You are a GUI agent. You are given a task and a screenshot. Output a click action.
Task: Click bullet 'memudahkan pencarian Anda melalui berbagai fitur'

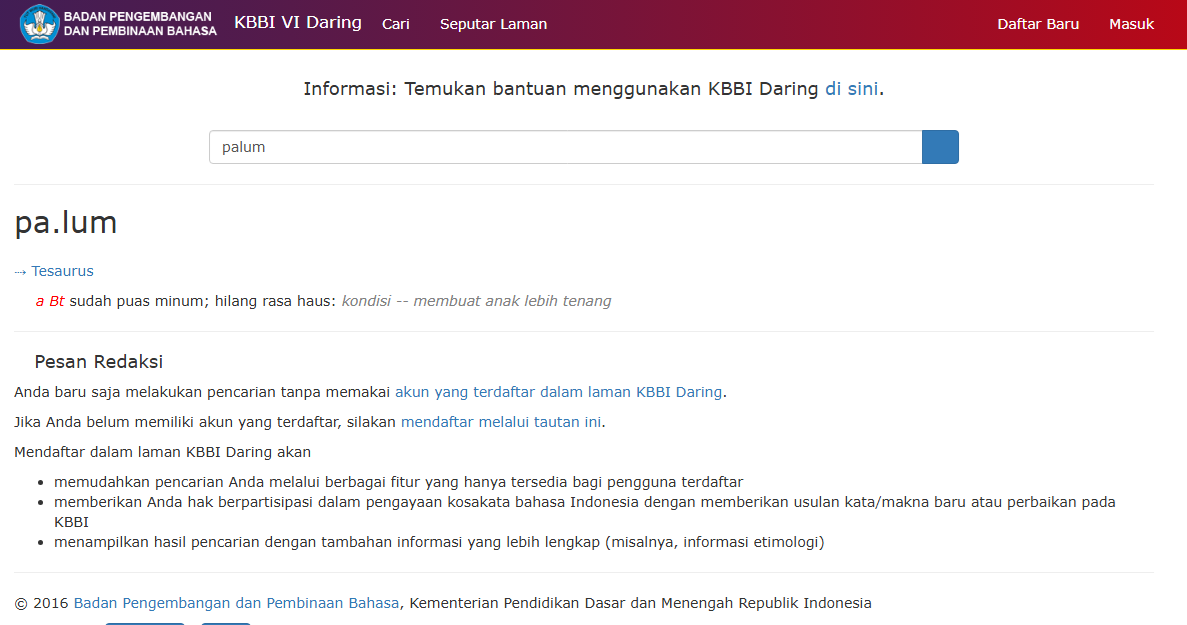398,482
